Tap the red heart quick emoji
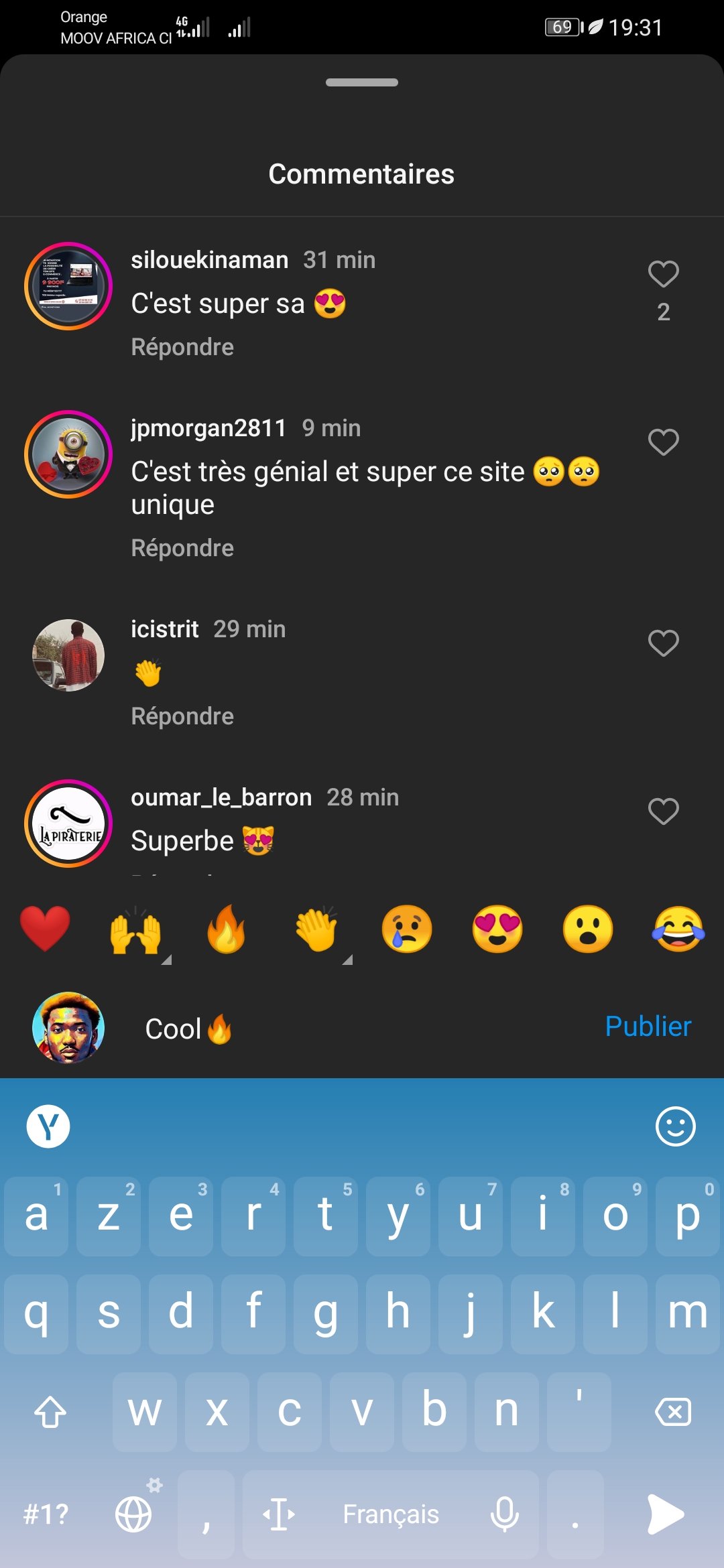 tap(45, 929)
